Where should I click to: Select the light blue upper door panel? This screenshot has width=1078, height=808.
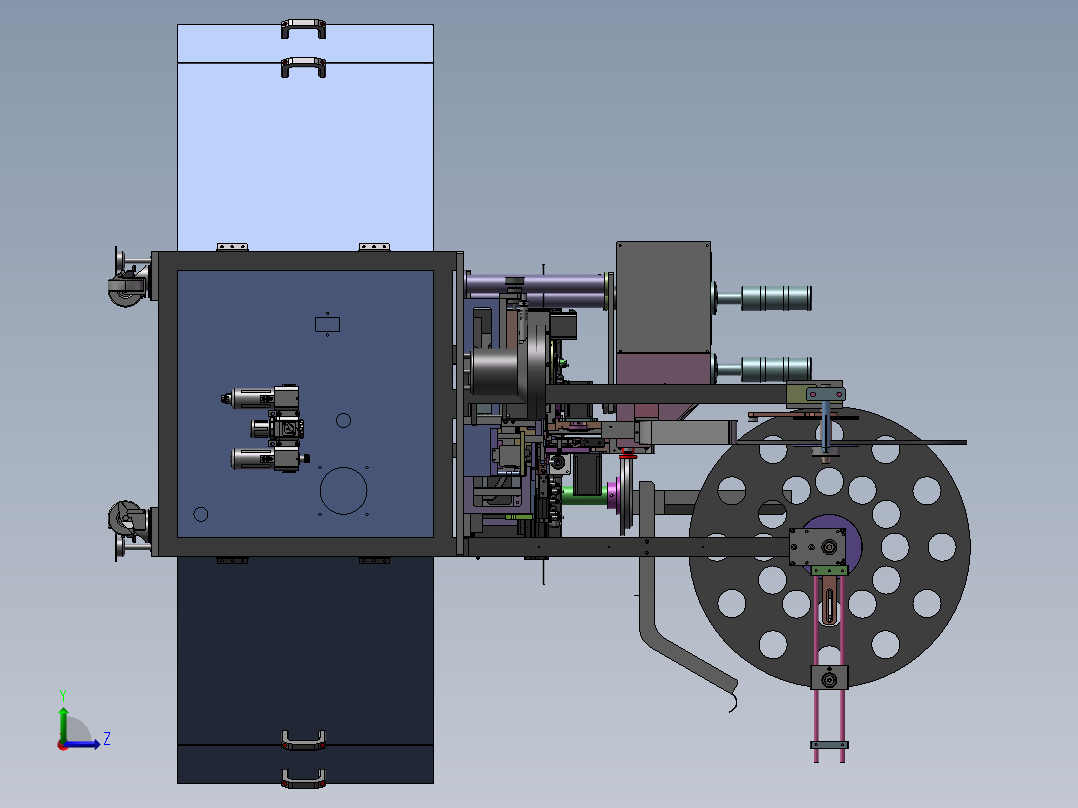pos(305,155)
